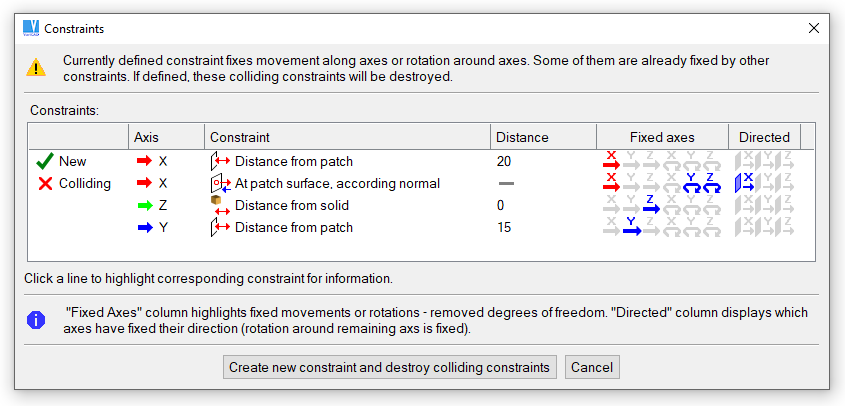The image size is (845, 406).
Task: Click the Valor app icon in title bar
Action: (31, 29)
